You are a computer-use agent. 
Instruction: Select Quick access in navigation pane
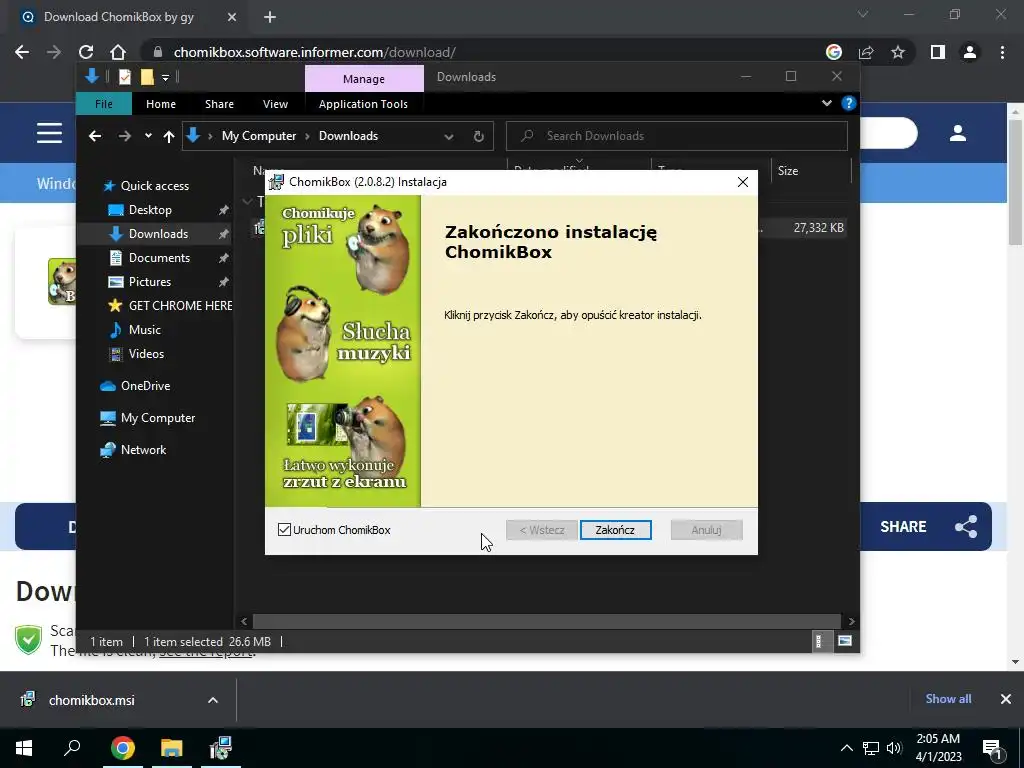pos(155,186)
